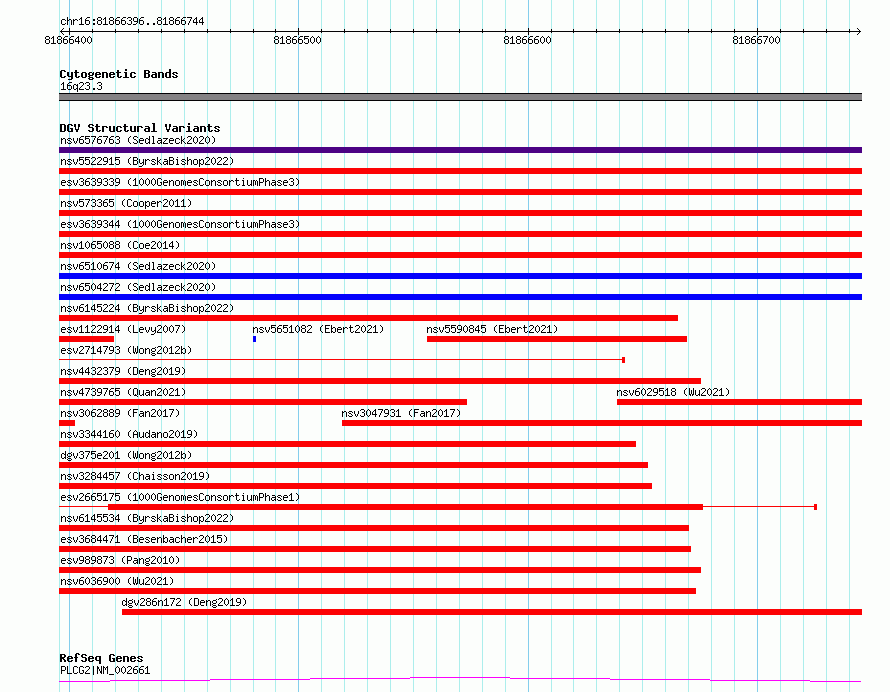Click the PLCG2|NM_002661 gene label
Image resolution: width=890 pixels, height=692 pixels.
coord(105,670)
